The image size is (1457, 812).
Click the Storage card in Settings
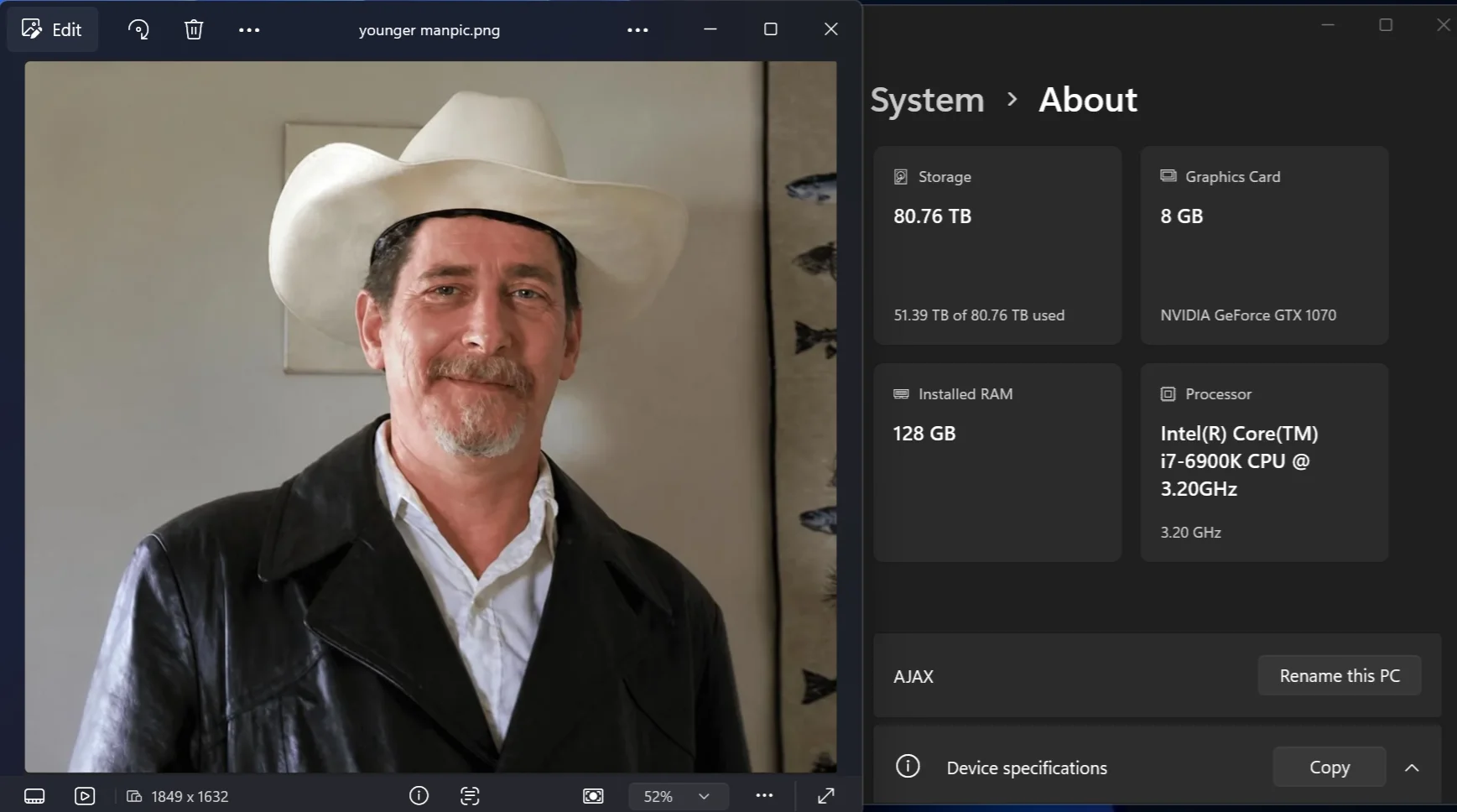point(997,245)
